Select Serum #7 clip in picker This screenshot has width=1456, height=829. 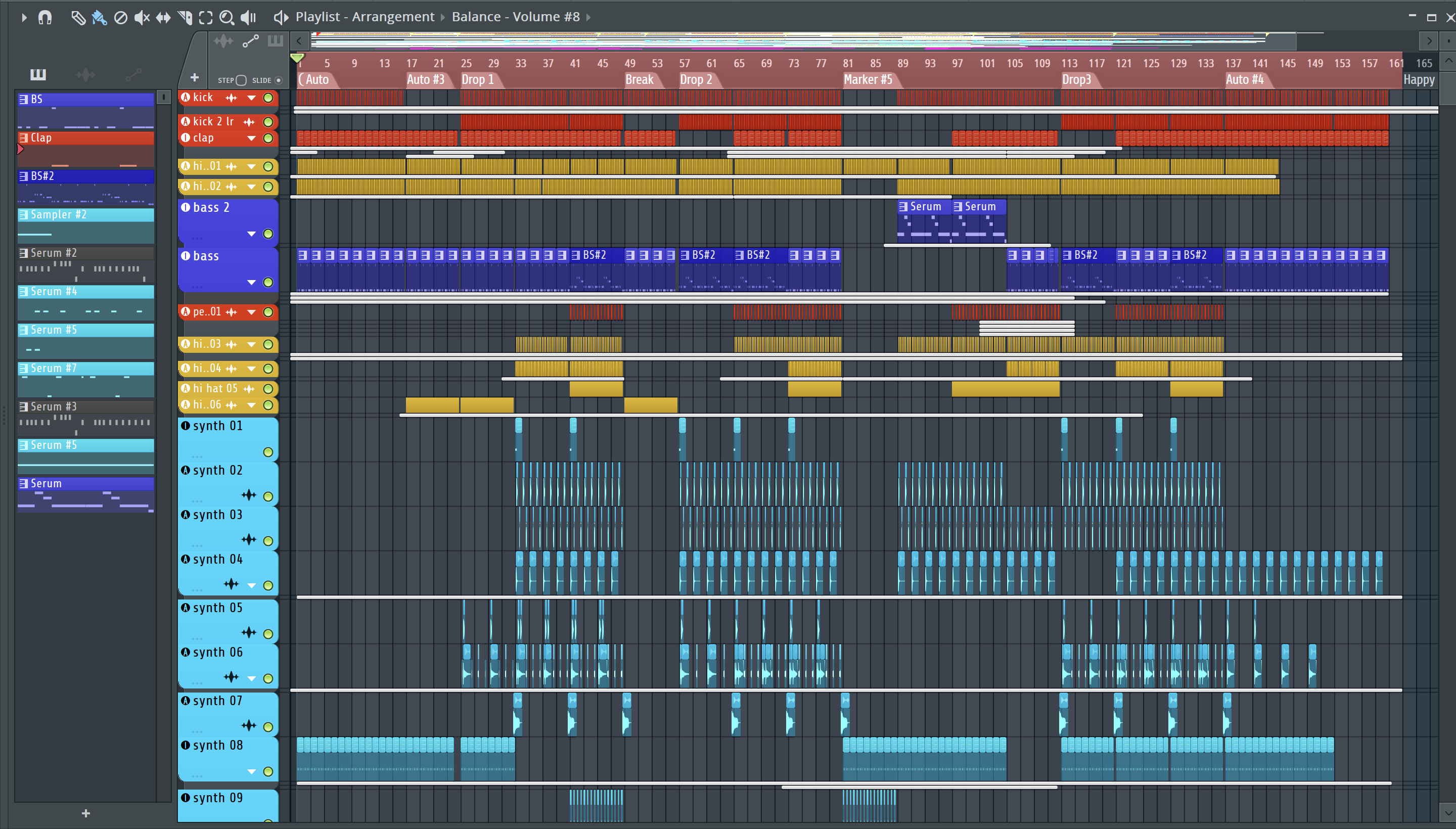point(86,380)
